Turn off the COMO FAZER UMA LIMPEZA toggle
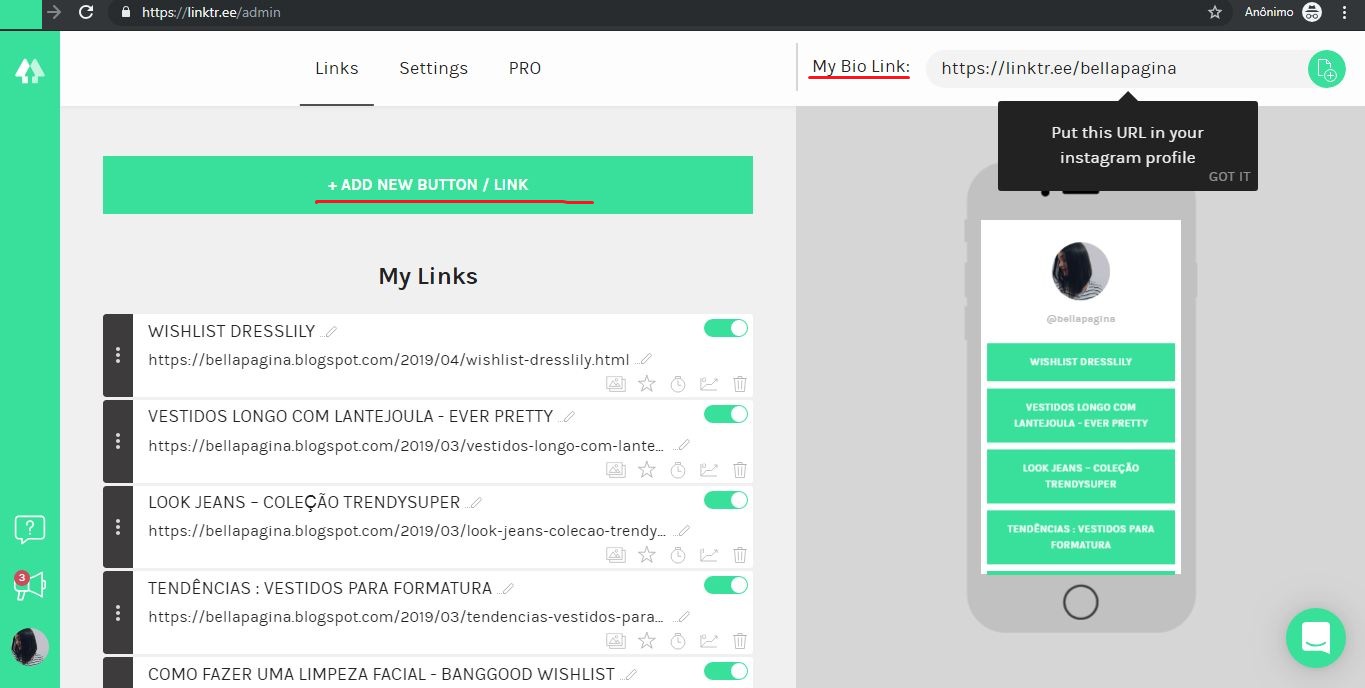 725,671
